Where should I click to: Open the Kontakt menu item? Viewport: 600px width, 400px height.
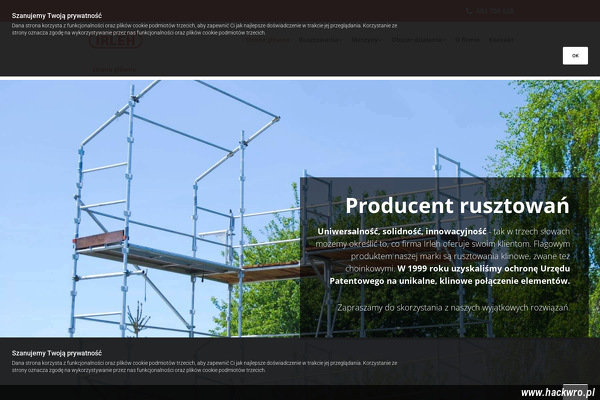[501, 40]
